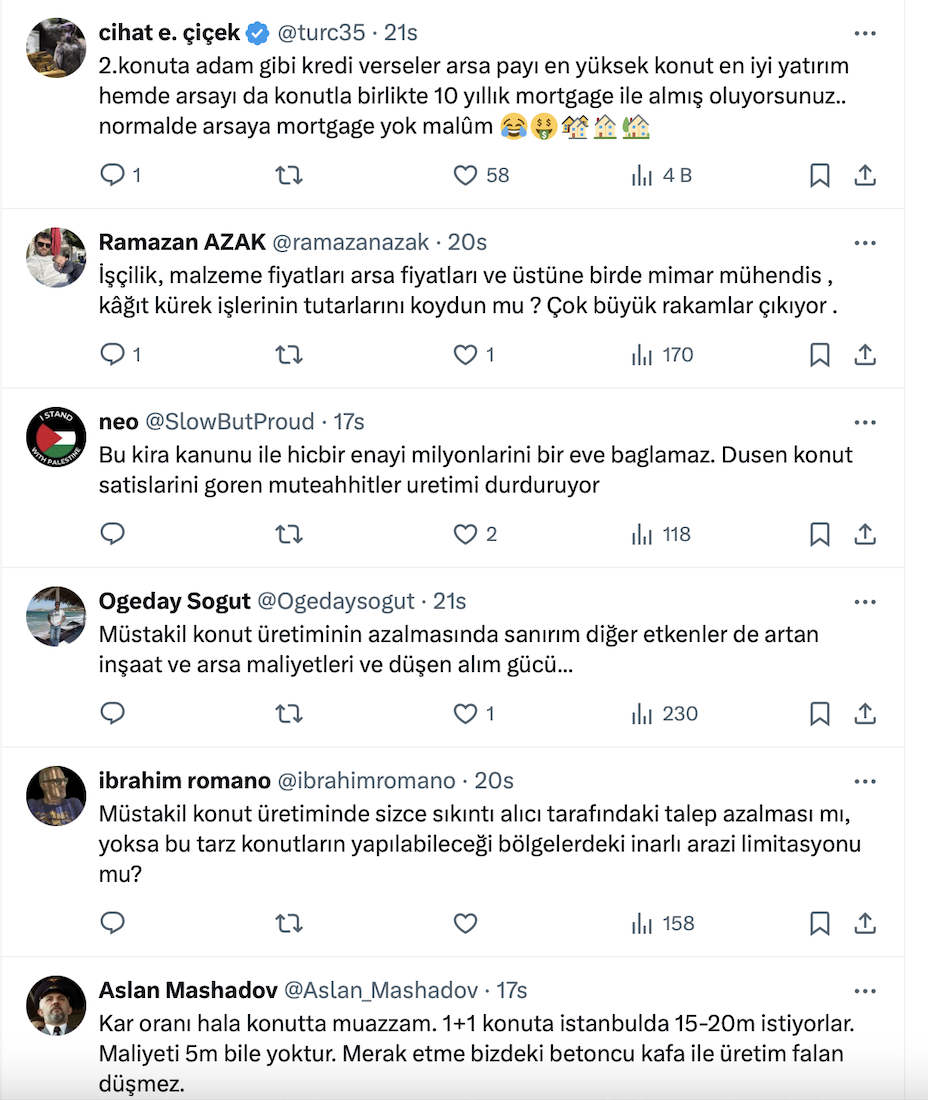
Task: Expand more options for Aslan Mashadov's tweet
Action: [865, 990]
